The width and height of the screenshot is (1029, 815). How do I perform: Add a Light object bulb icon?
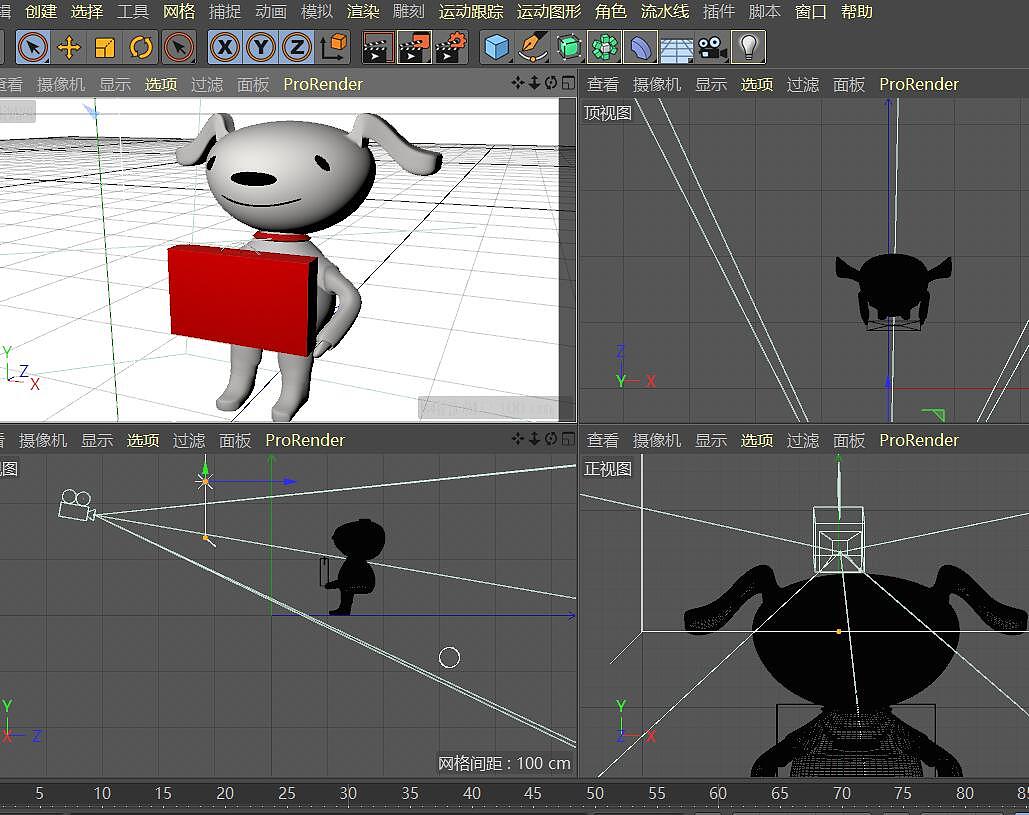(x=748, y=47)
